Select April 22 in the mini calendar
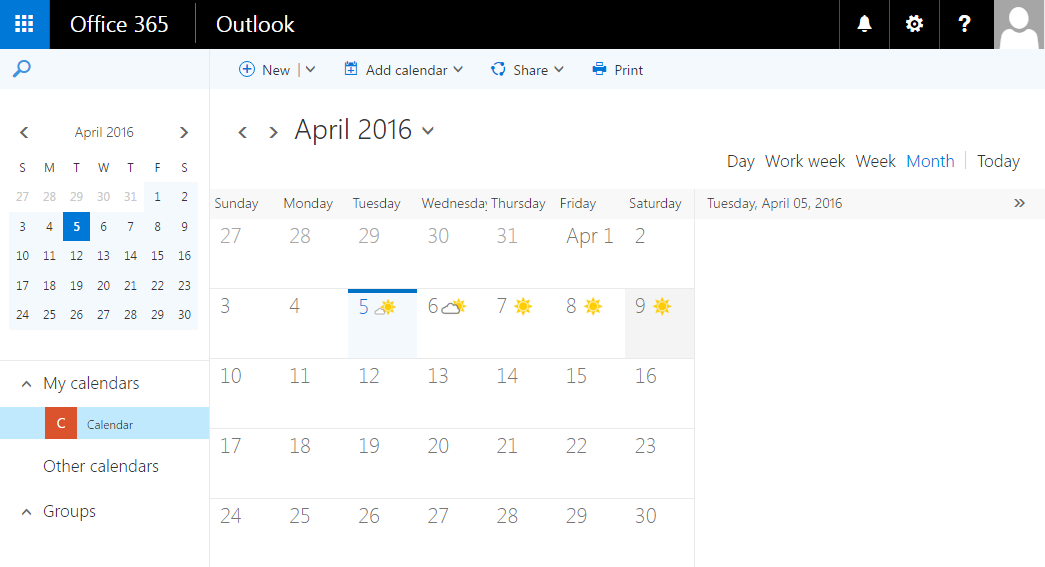Image resolution: width=1045 pixels, height=567 pixels. pyautogui.click(x=157, y=285)
